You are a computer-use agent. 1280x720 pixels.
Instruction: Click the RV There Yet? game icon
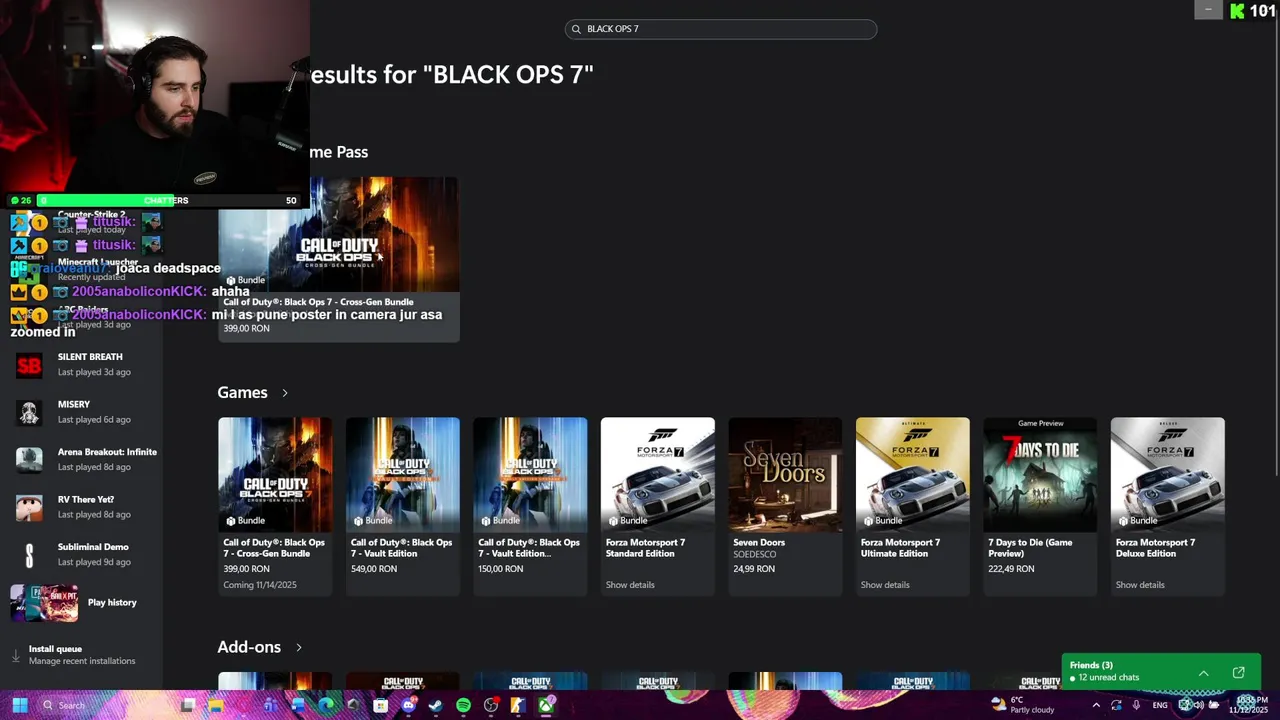coord(29,507)
